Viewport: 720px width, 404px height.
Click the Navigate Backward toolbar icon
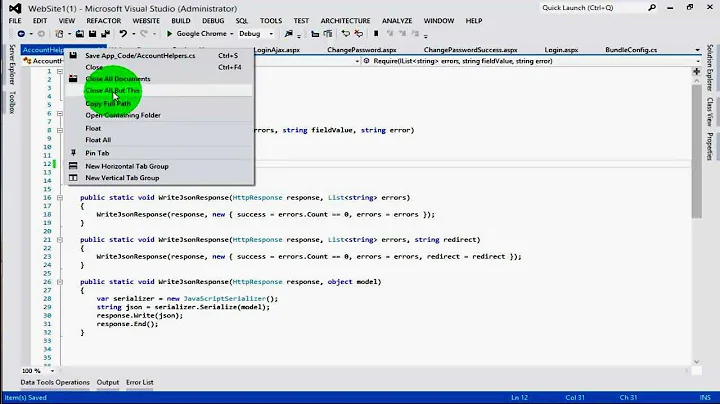[x=21, y=34]
